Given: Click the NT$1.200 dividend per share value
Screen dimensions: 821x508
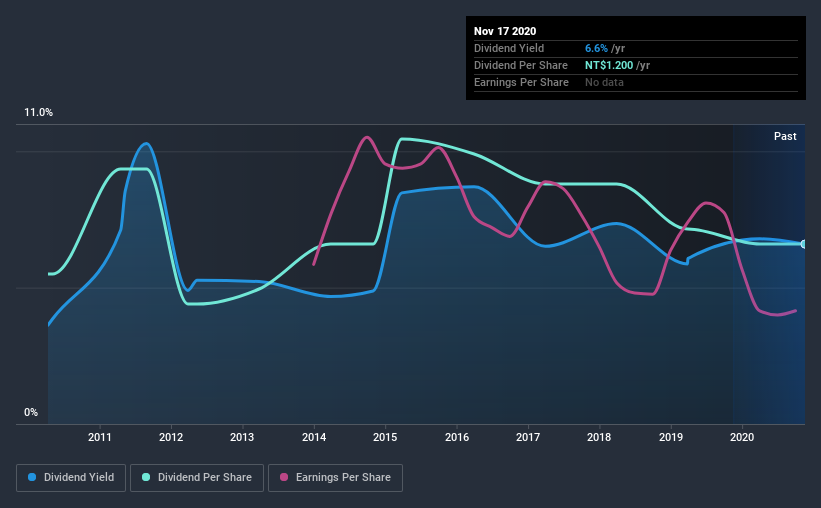Looking at the screenshot, I should pyautogui.click(x=609, y=65).
